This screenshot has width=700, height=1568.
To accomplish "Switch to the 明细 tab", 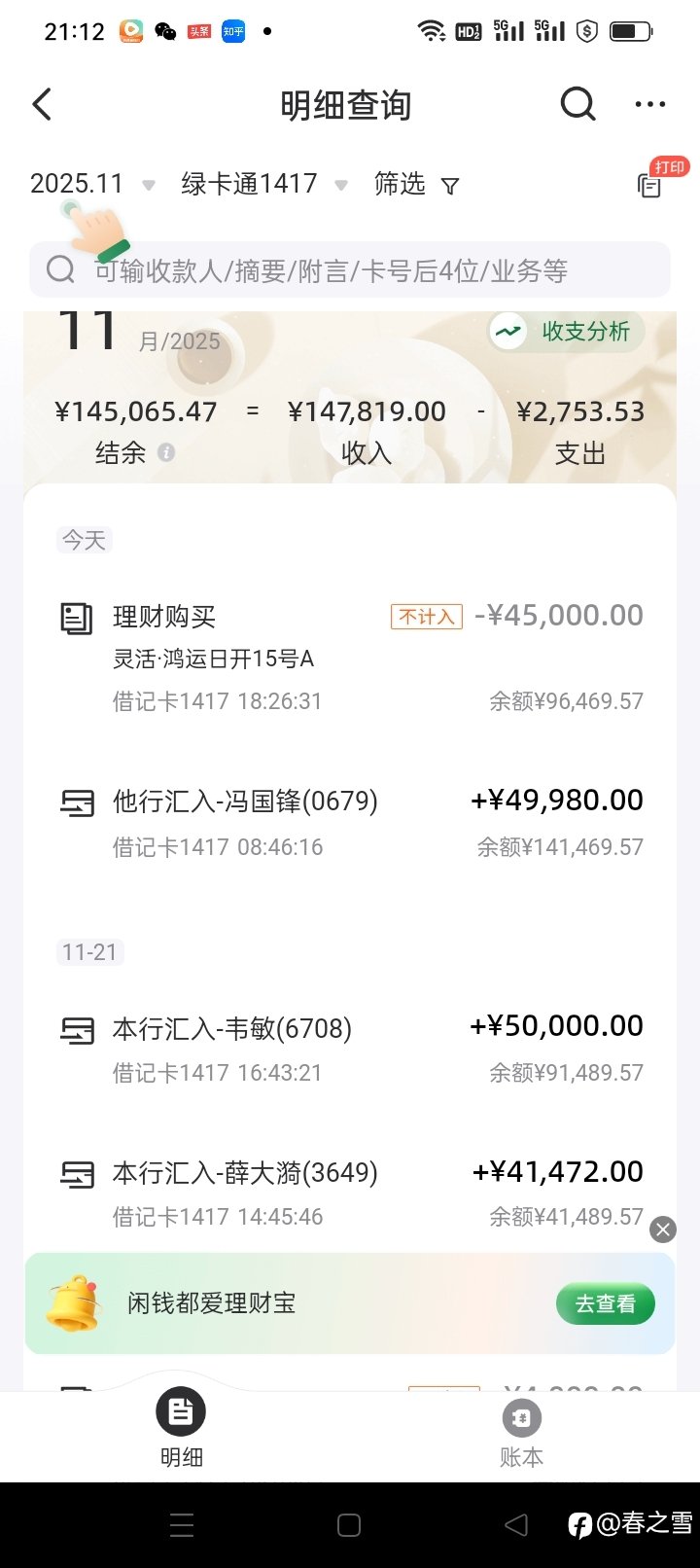I will point(181,1428).
